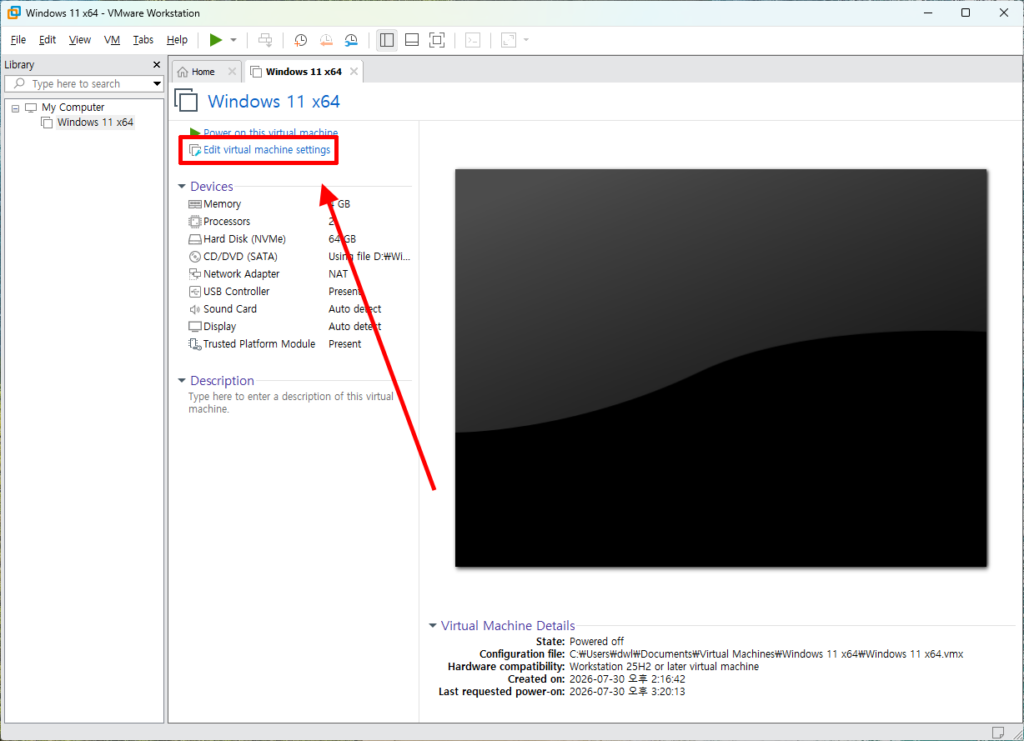This screenshot has width=1024, height=741.
Task: Click the Trusted Platform Module label
Action: pyautogui.click(x=259, y=344)
